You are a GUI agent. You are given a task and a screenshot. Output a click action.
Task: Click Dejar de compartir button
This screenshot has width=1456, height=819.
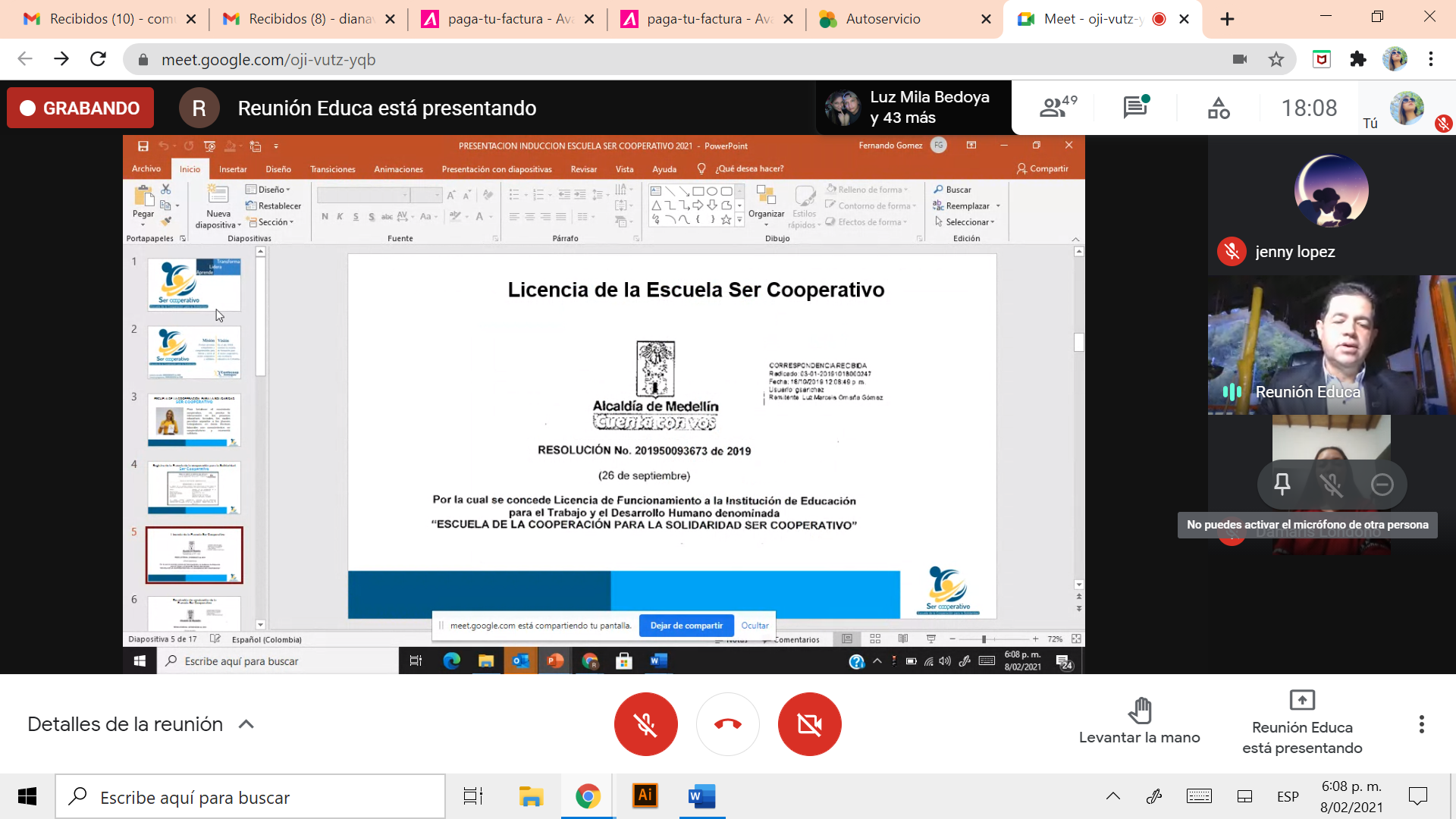(686, 626)
